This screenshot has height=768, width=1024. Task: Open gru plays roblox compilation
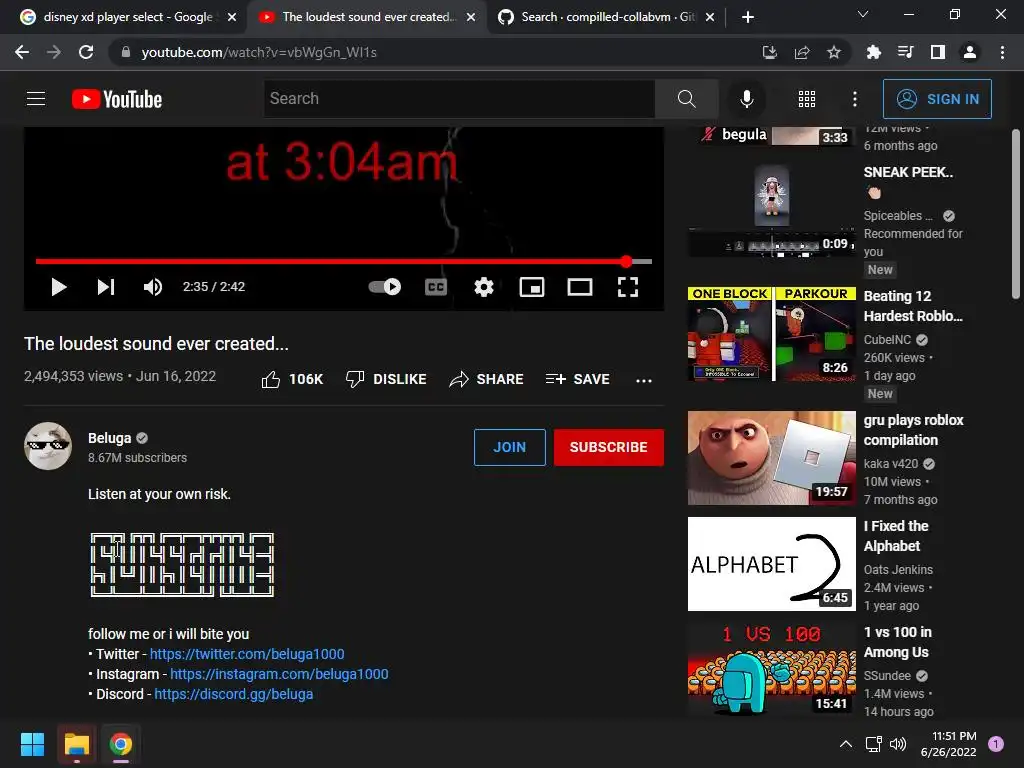tap(771, 458)
